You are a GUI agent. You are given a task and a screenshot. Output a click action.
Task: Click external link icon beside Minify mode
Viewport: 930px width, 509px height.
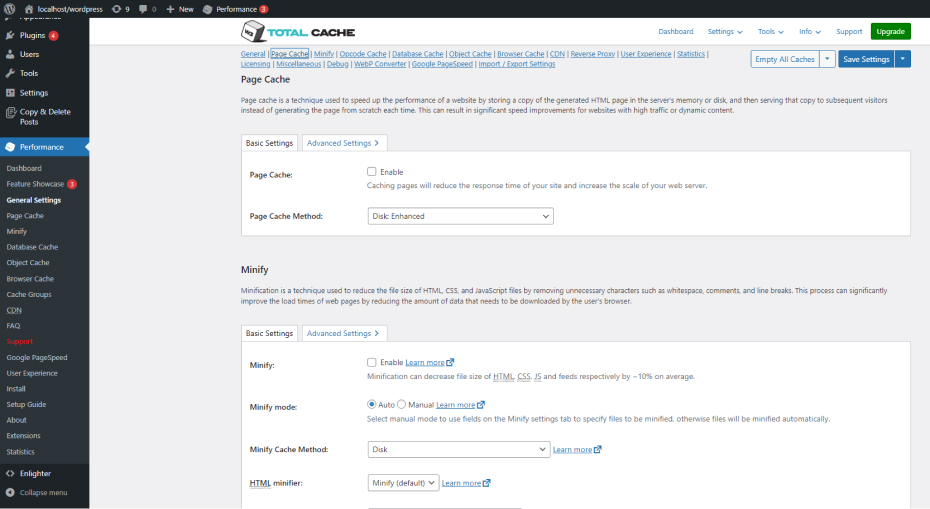click(481, 405)
